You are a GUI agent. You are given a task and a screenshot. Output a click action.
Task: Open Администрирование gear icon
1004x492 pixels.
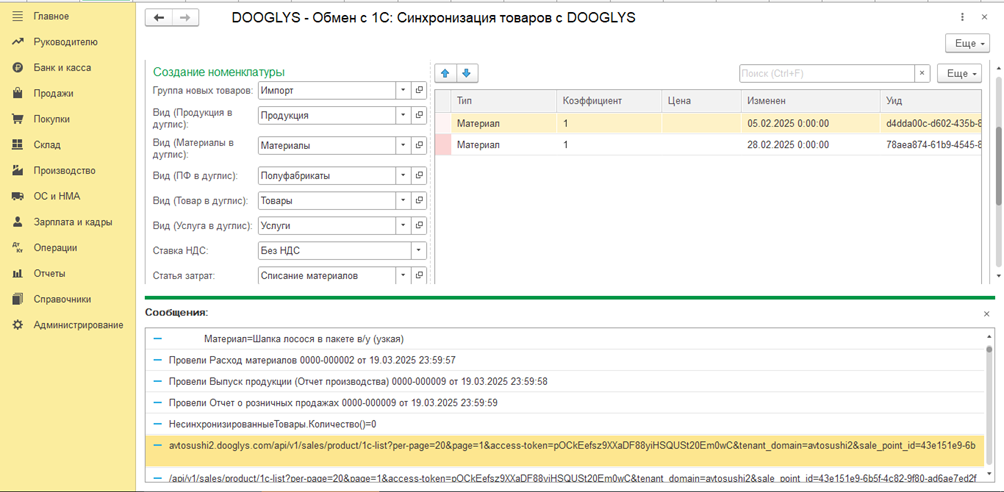tap(18, 325)
